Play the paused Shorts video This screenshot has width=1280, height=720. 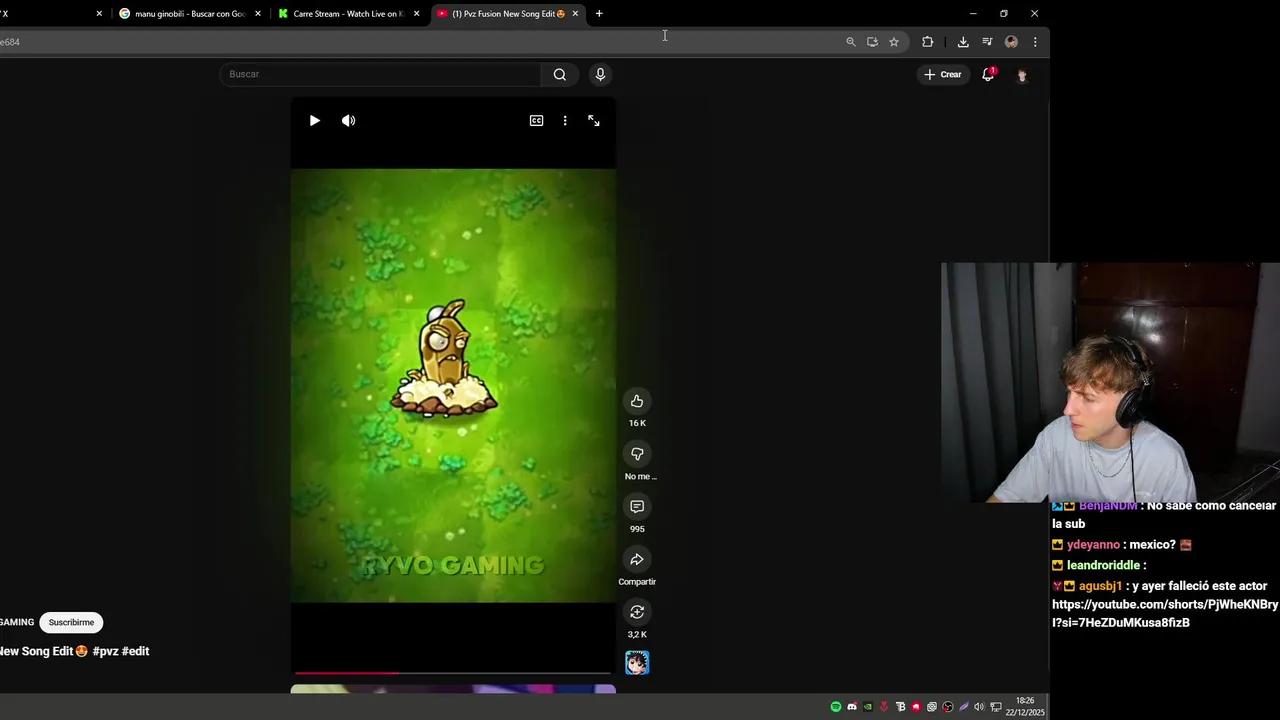click(314, 120)
